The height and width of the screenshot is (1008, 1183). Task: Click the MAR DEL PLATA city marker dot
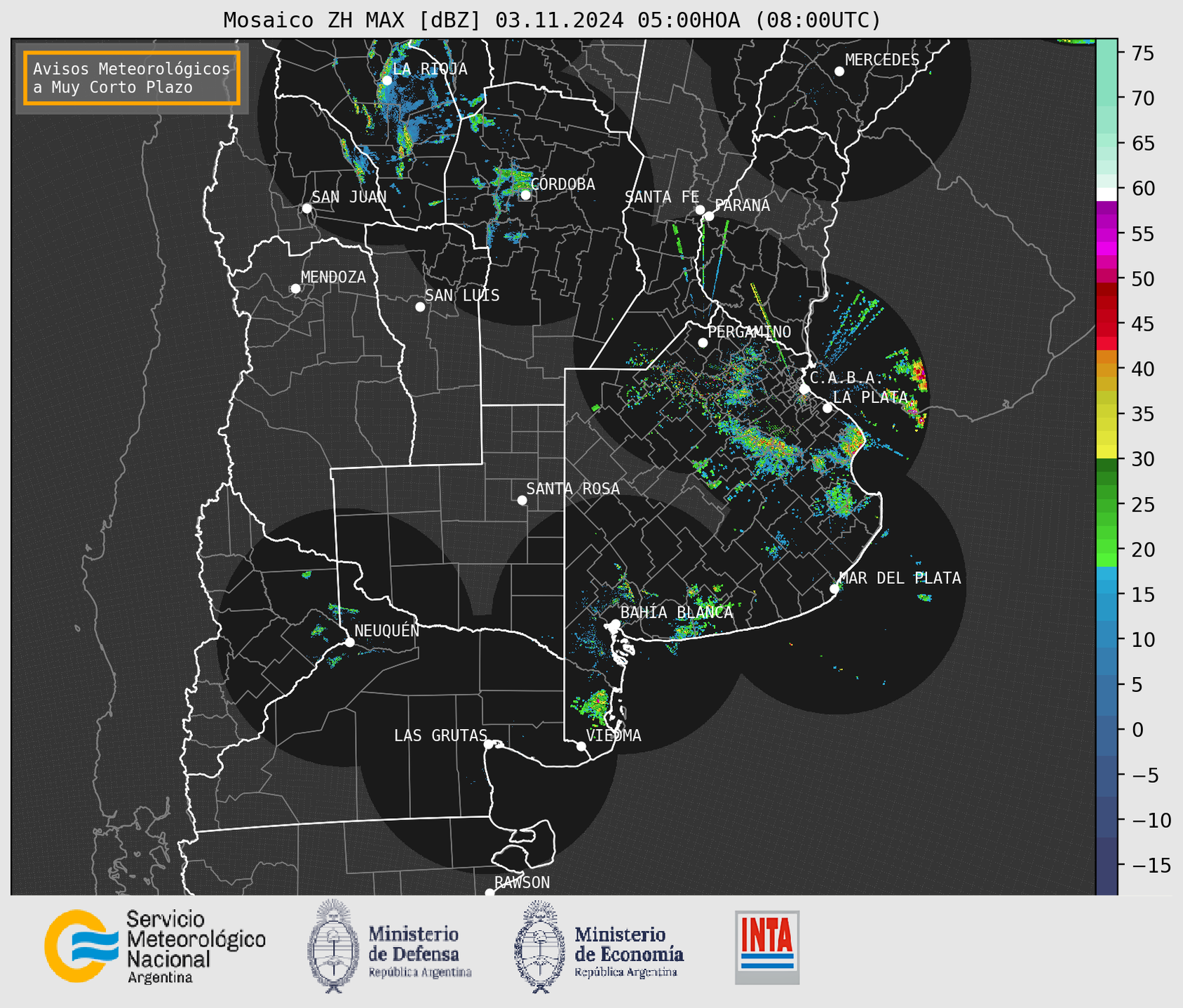pos(834,589)
